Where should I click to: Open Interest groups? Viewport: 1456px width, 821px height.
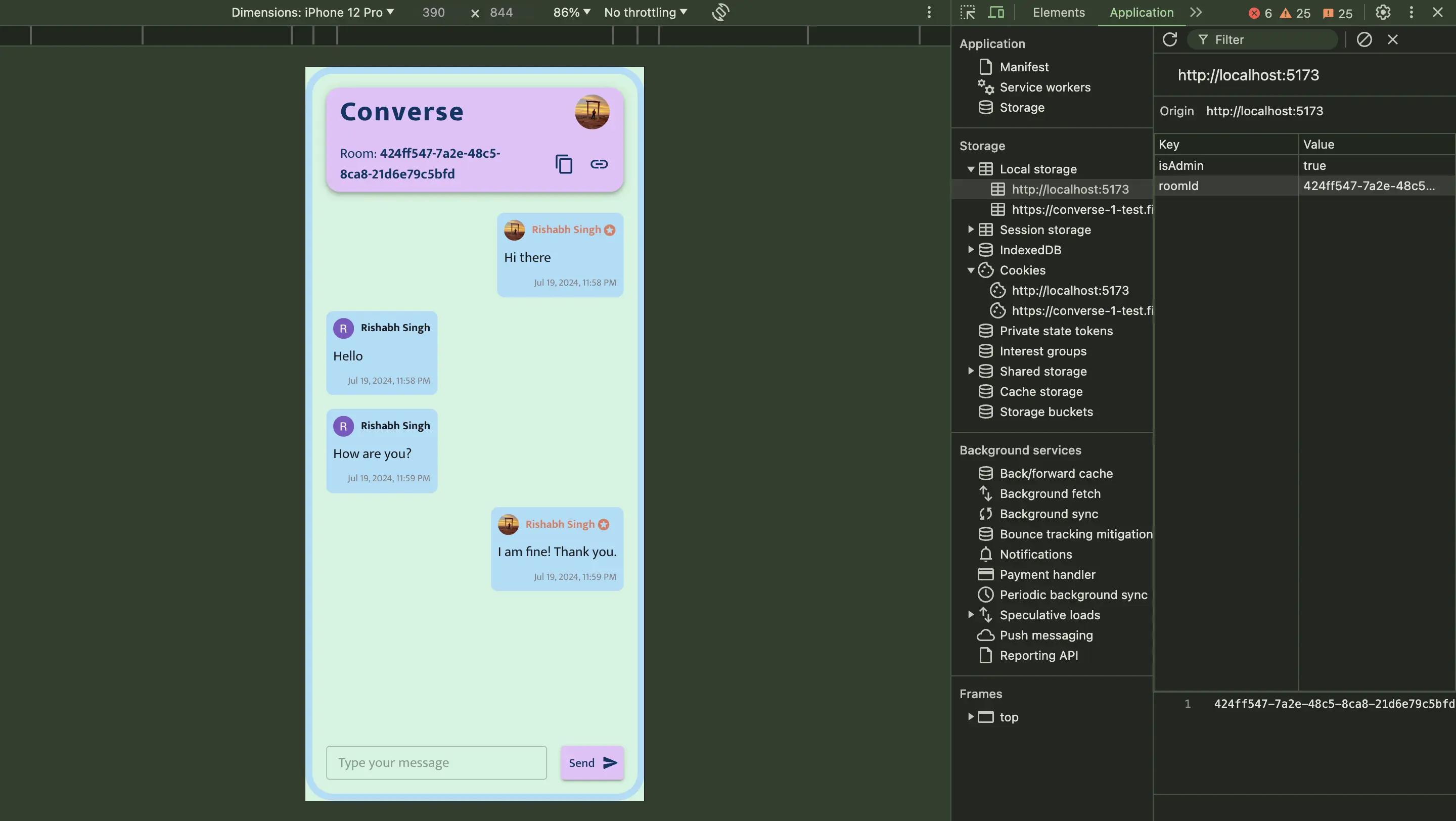[1042, 351]
